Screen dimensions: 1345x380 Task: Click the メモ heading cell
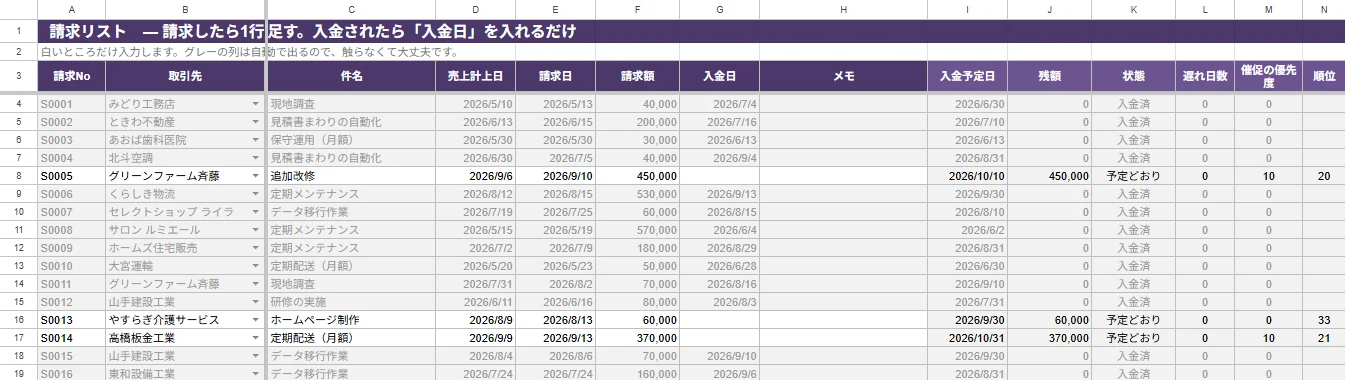click(x=843, y=76)
